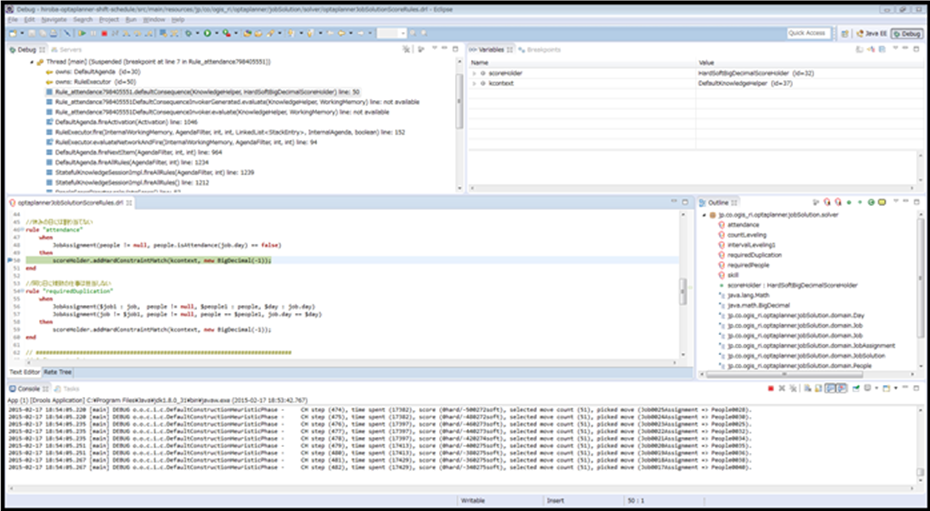The width and height of the screenshot is (930, 511).
Task: Click the red Terminate icon in main toolbar
Action: point(104,33)
